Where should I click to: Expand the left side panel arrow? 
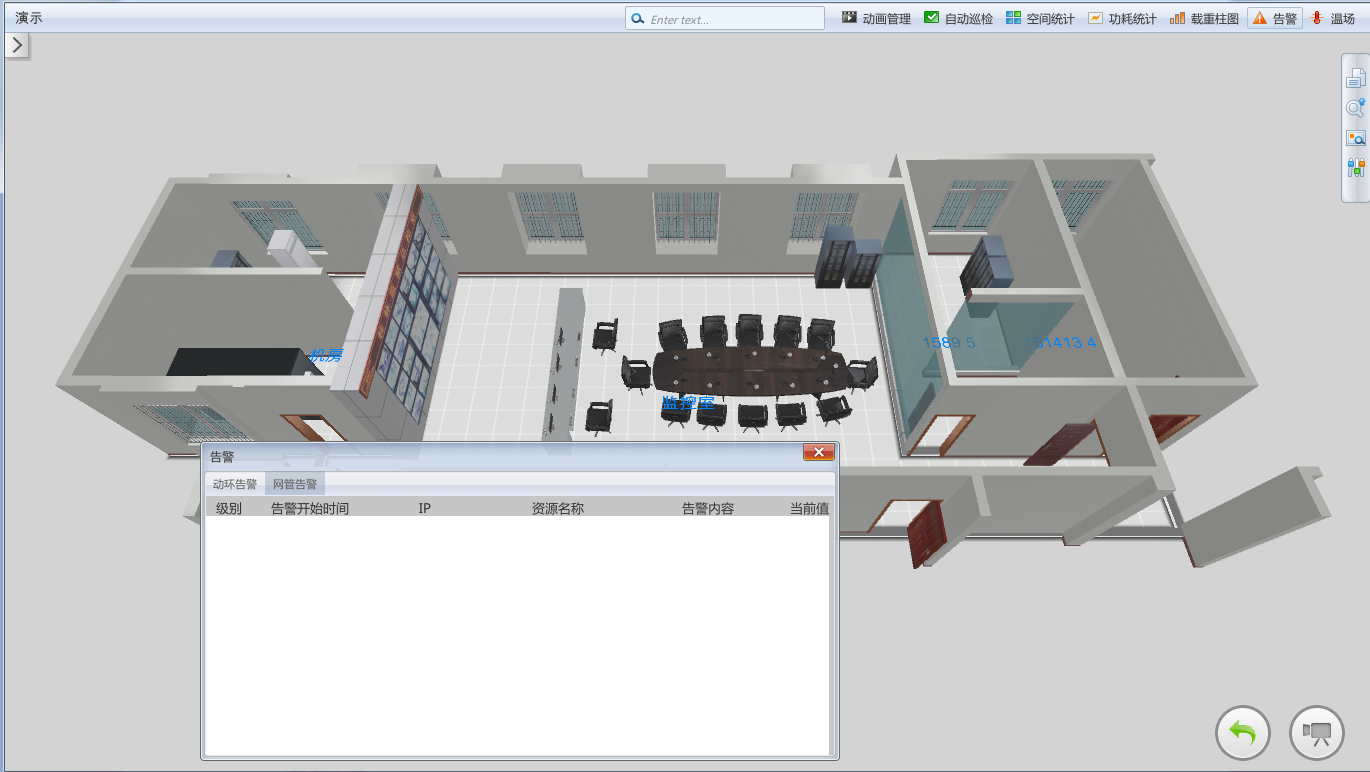click(x=18, y=45)
